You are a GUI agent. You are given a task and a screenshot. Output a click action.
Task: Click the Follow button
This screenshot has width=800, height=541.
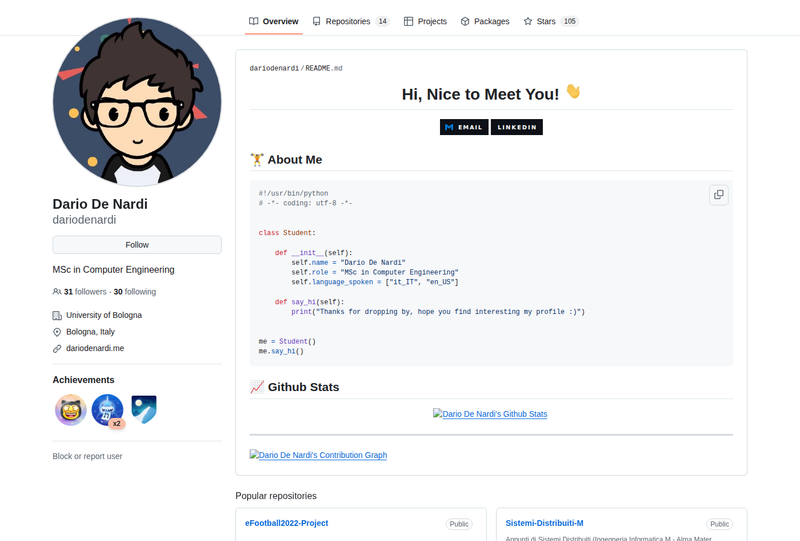coord(137,245)
